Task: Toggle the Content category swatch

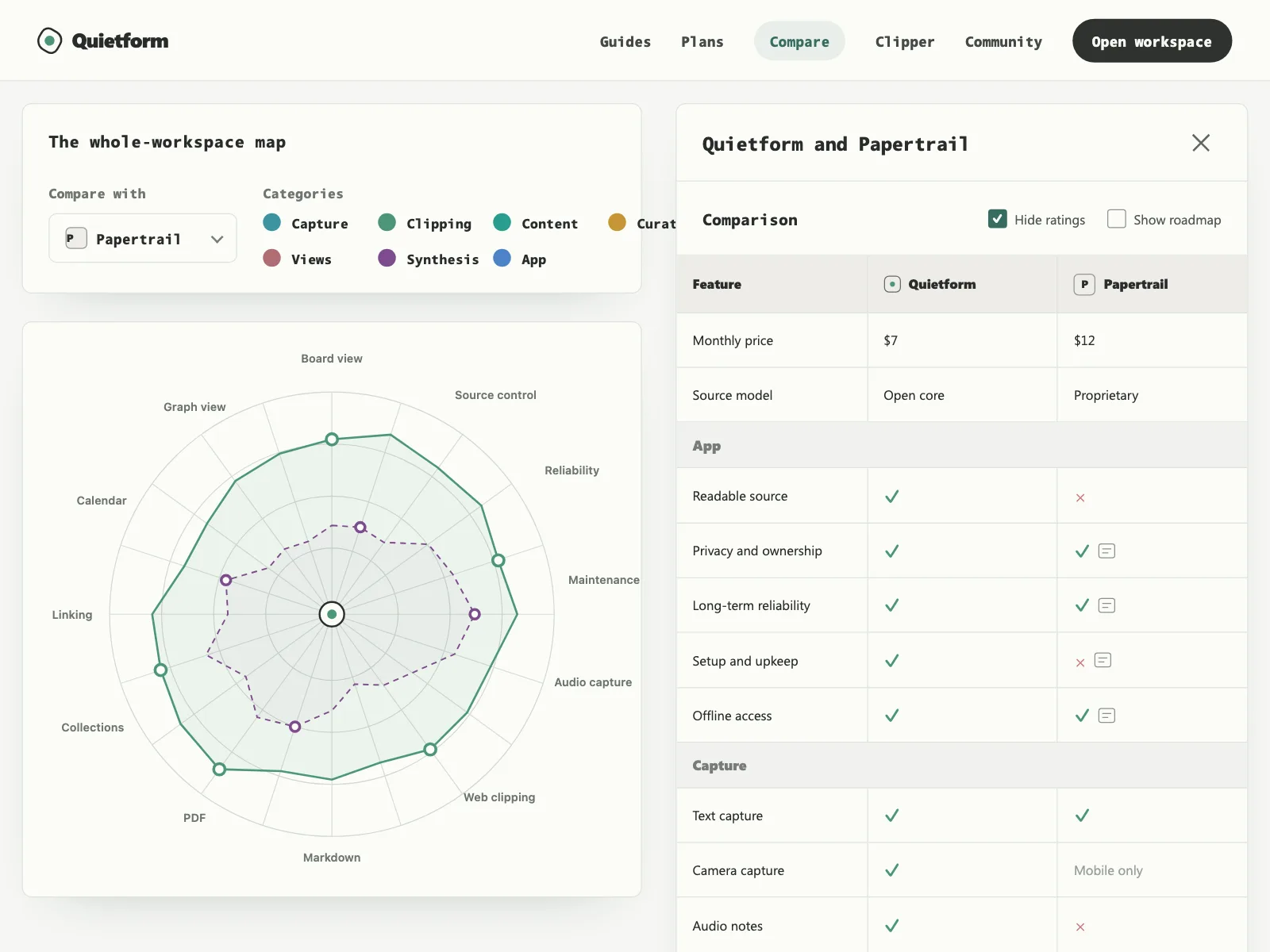Action: [502, 222]
